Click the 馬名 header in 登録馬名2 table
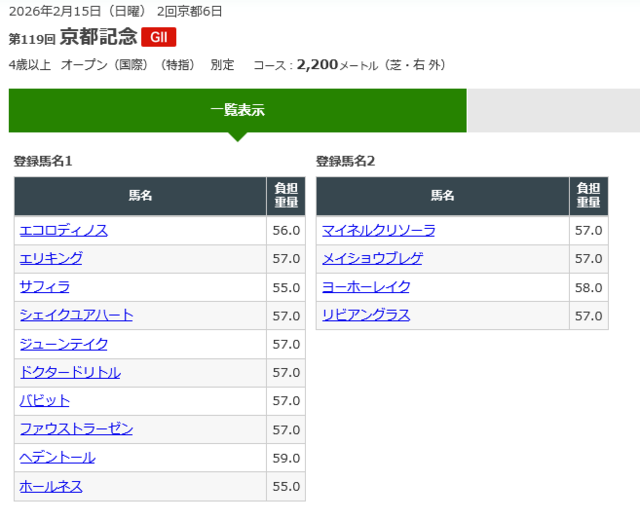 (x=442, y=196)
